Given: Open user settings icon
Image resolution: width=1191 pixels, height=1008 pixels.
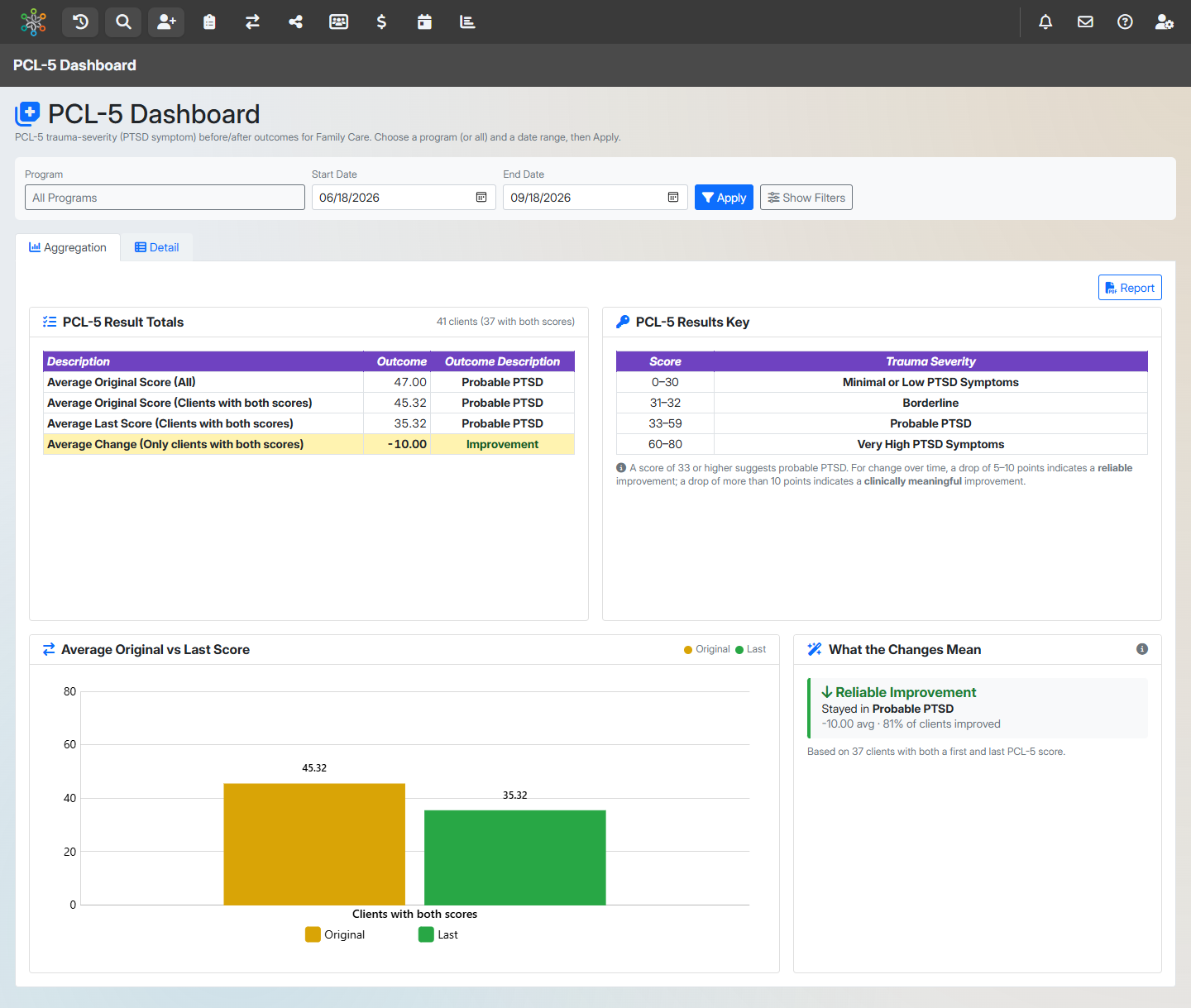Looking at the screenshot, I should (x=1165, y=21).
